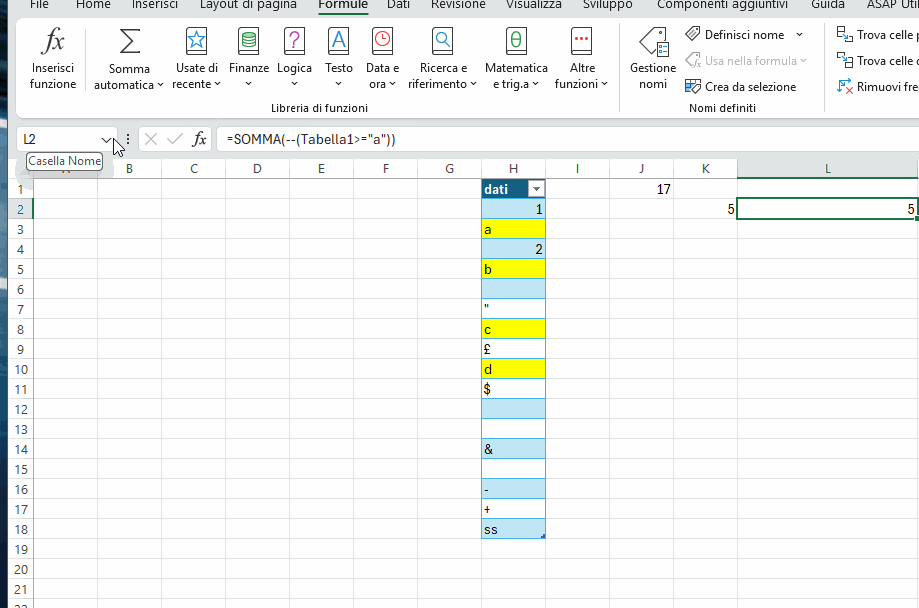Open Usate di recente functions

[x=196, y=59]
